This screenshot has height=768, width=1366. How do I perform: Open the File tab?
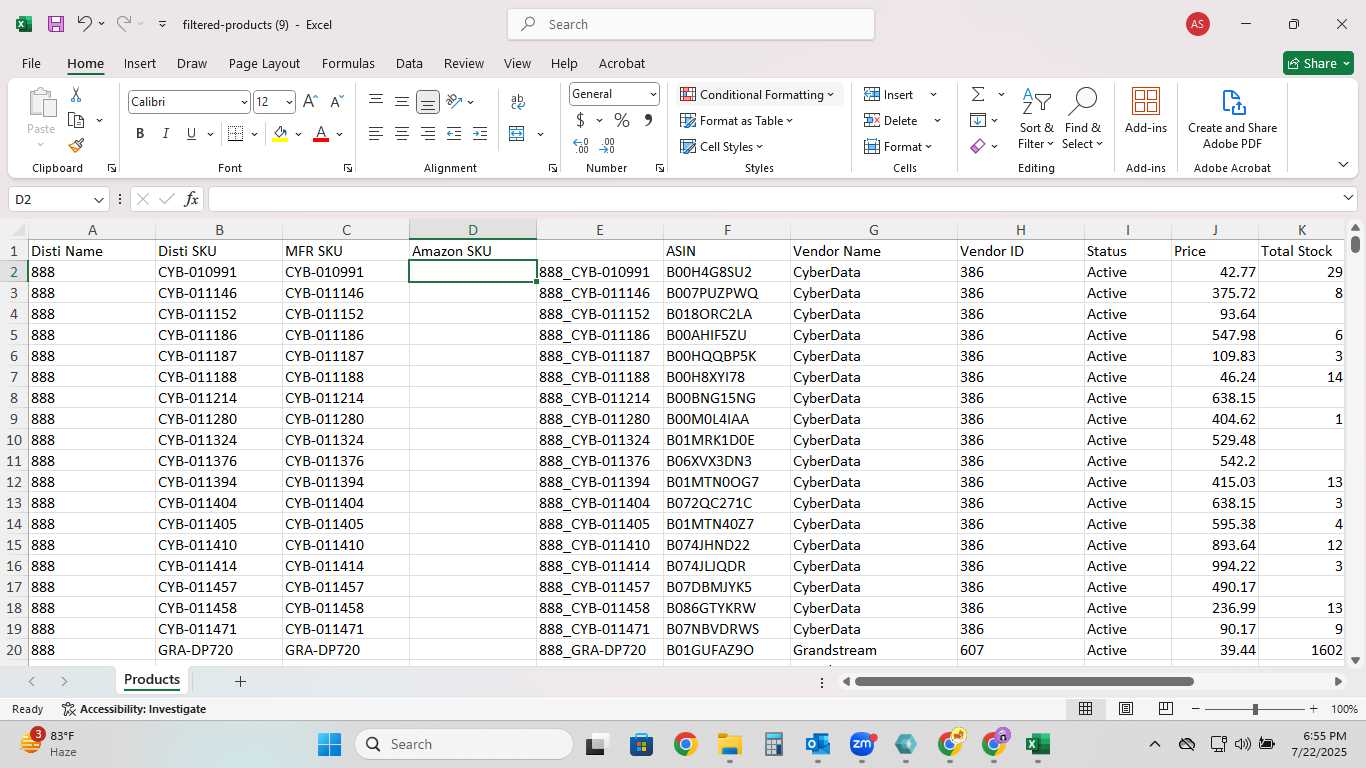(31, 63)
